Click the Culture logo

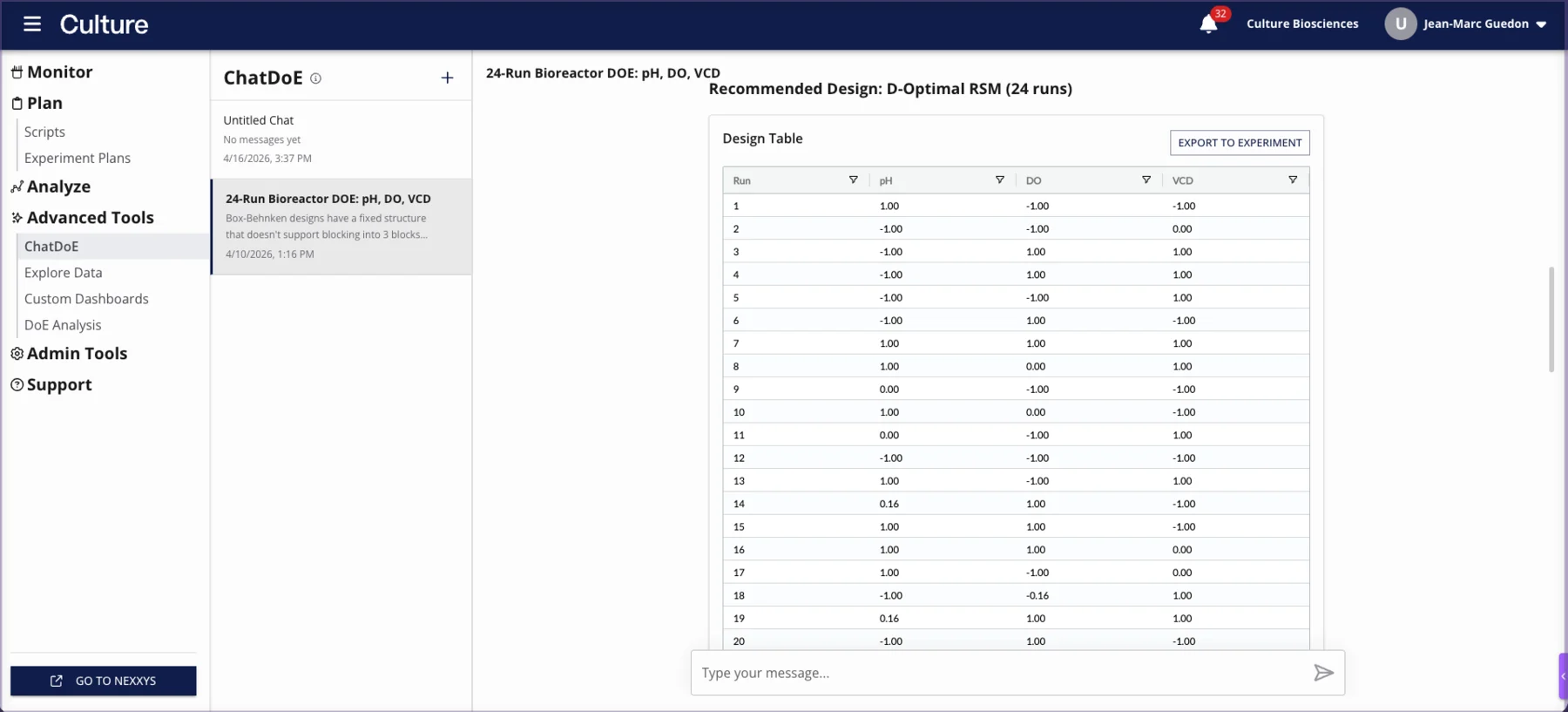tap(104, 24)
